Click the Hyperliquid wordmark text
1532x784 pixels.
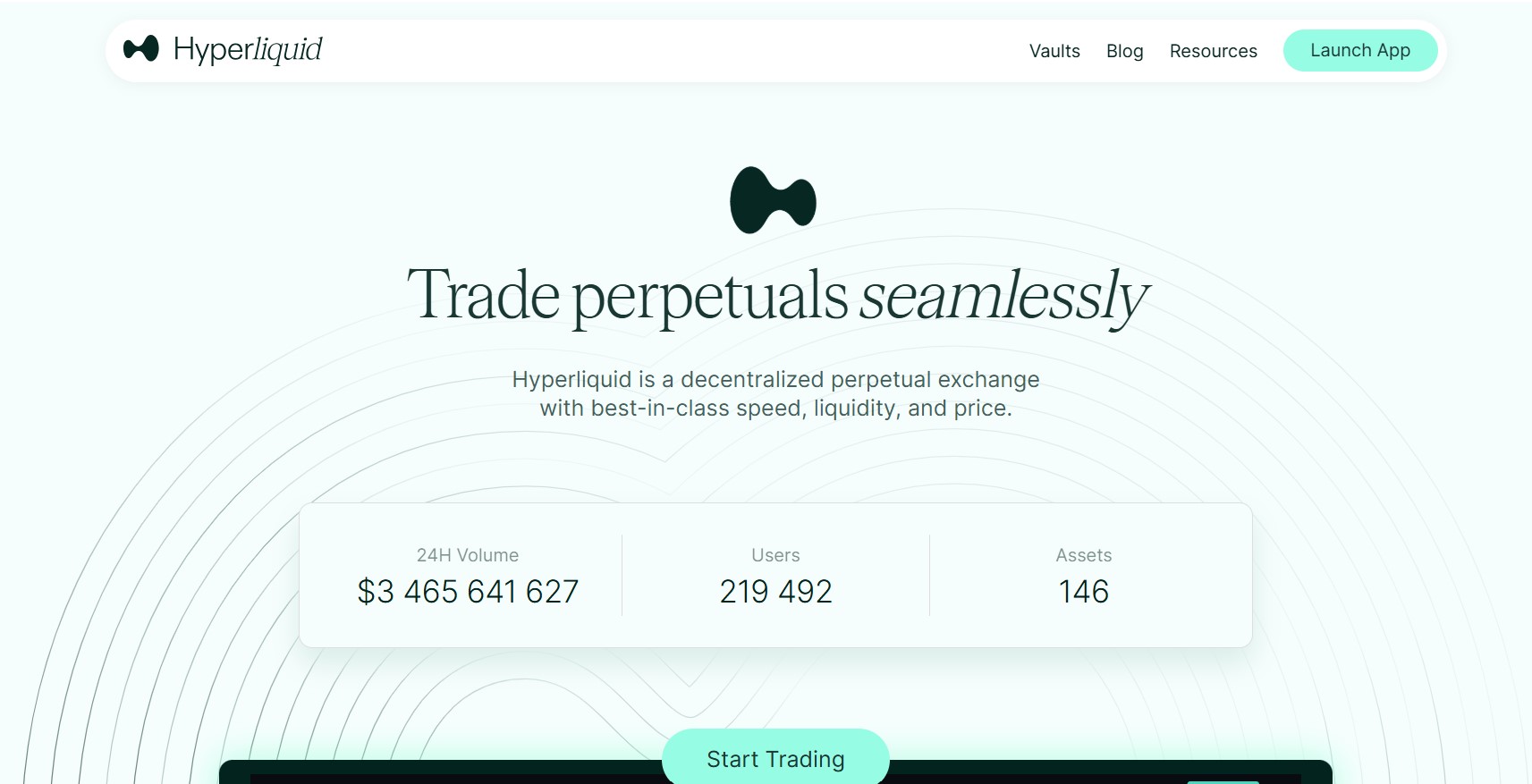(248, 50)
